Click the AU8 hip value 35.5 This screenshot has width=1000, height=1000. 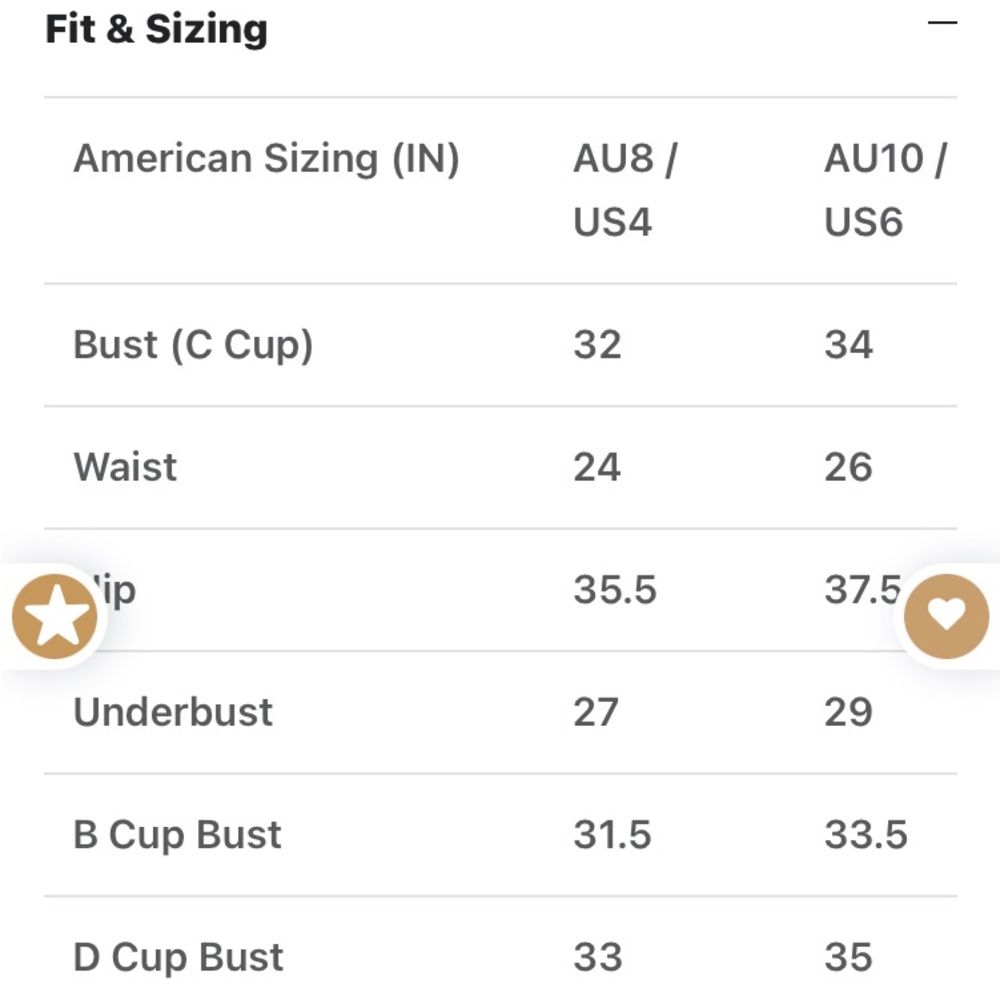coord(614,590)
